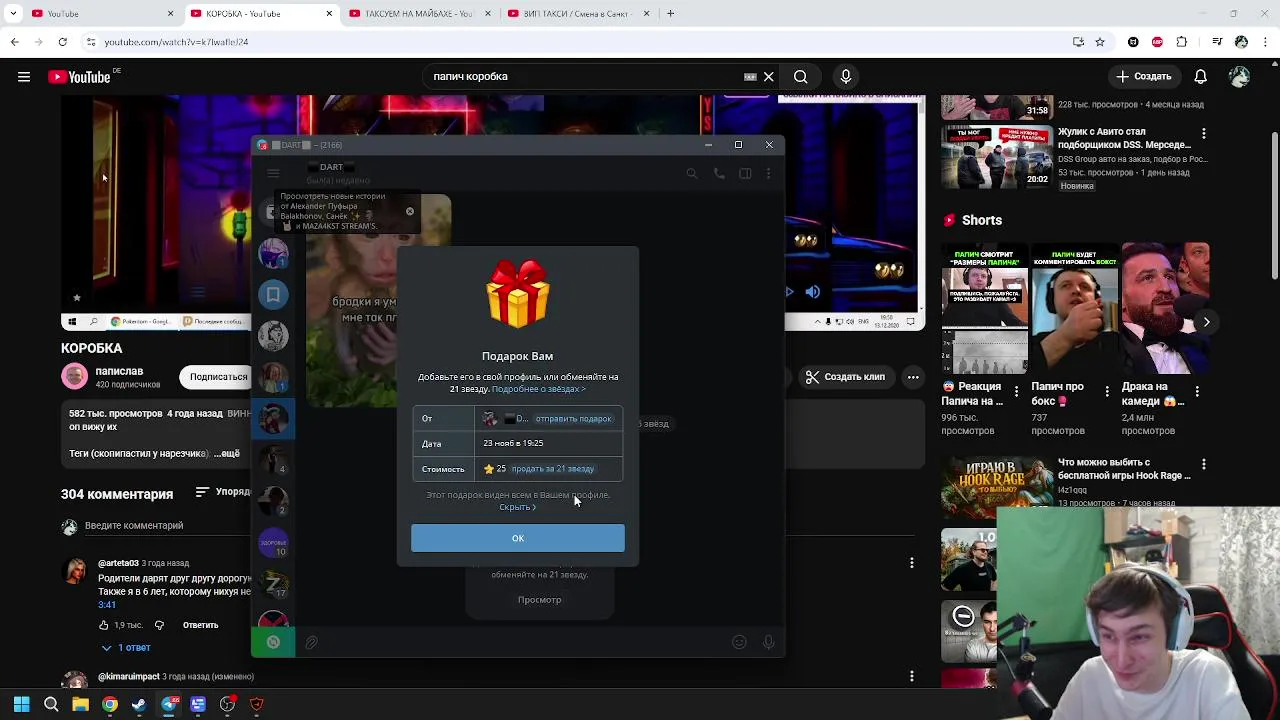Image resolution: width=1280 pixels, height=720 pixels.
Task: Clear the YouTube search text
Action: tap(768, 76)
